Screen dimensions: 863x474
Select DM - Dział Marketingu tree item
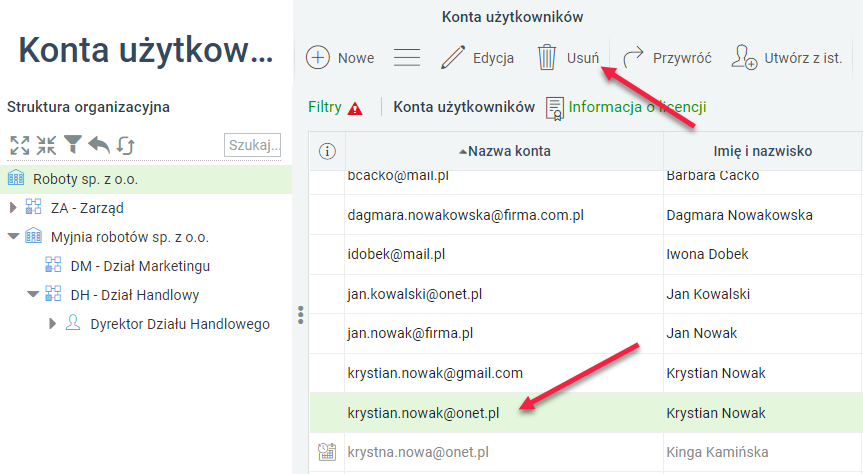pos(140,266)
